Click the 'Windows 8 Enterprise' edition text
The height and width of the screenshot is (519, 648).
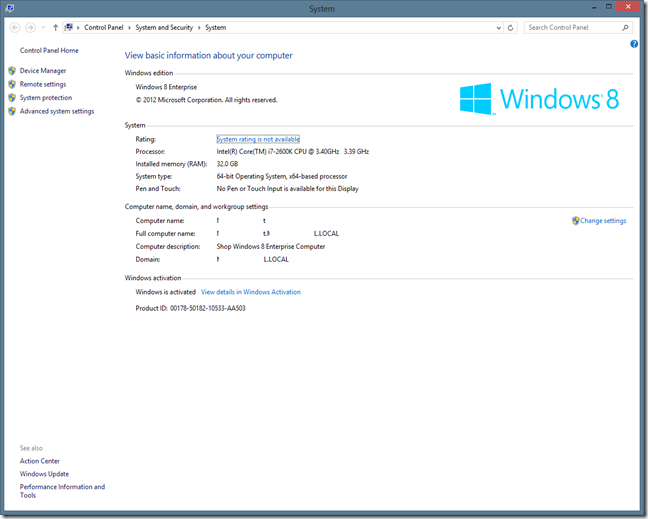coord(166,87)
